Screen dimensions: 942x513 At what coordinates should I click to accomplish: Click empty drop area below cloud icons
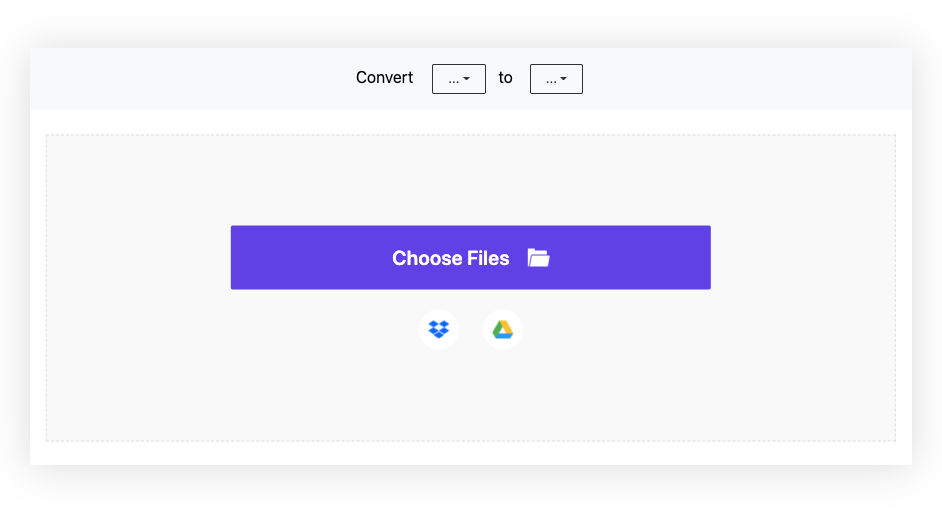[x=470, y=396]
